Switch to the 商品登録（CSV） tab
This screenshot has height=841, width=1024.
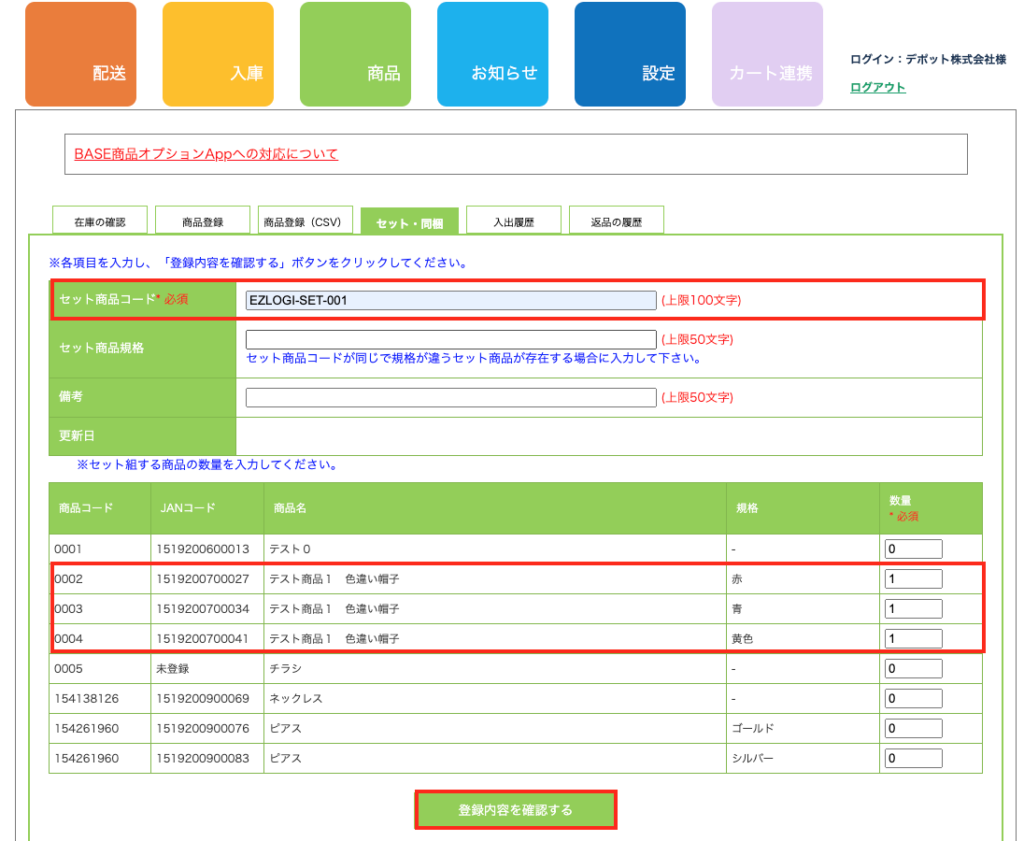pyautogui.click(x=302, y=221)
